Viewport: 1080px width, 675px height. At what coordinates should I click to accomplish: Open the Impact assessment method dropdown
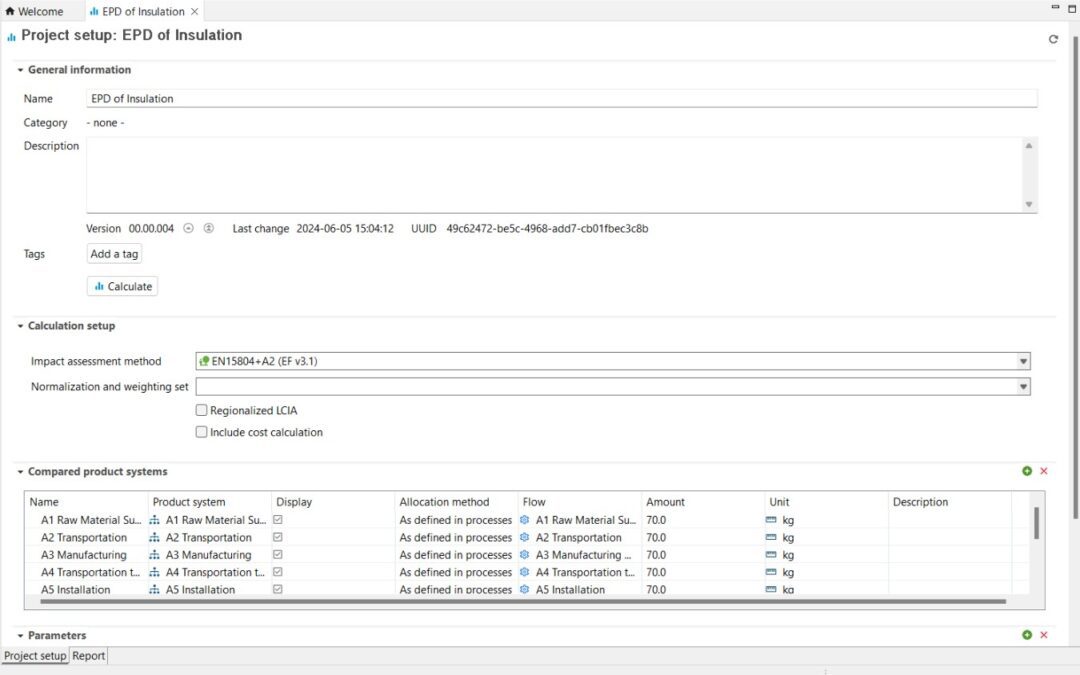click(x=1023, y=361)
